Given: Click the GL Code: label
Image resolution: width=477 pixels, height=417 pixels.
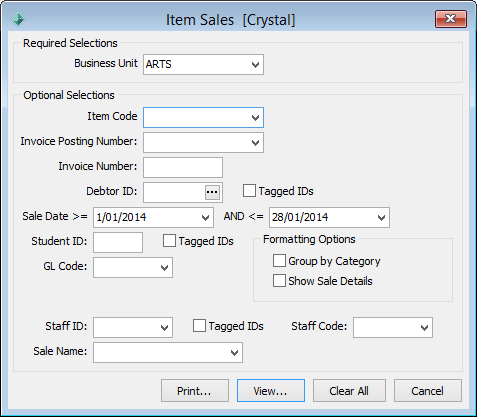Looking at the screenshot, I should (65, 266).
